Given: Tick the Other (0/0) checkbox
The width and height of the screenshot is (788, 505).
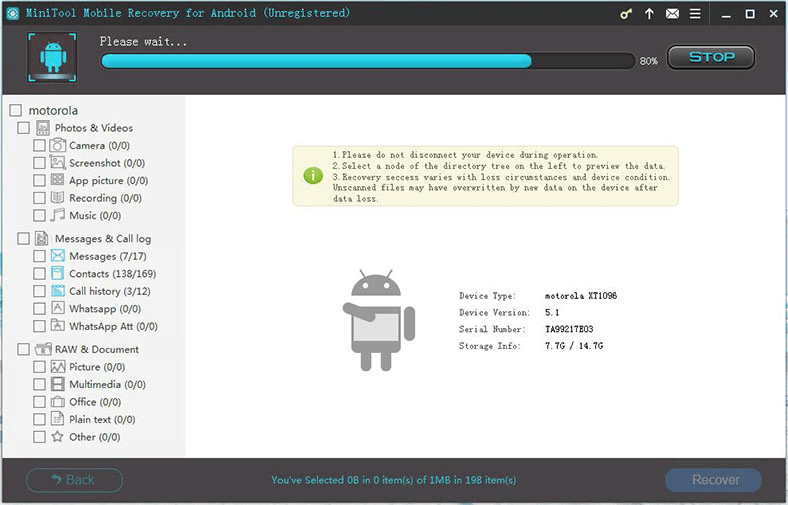Looking at the screenshot, I should coord(39,436).
